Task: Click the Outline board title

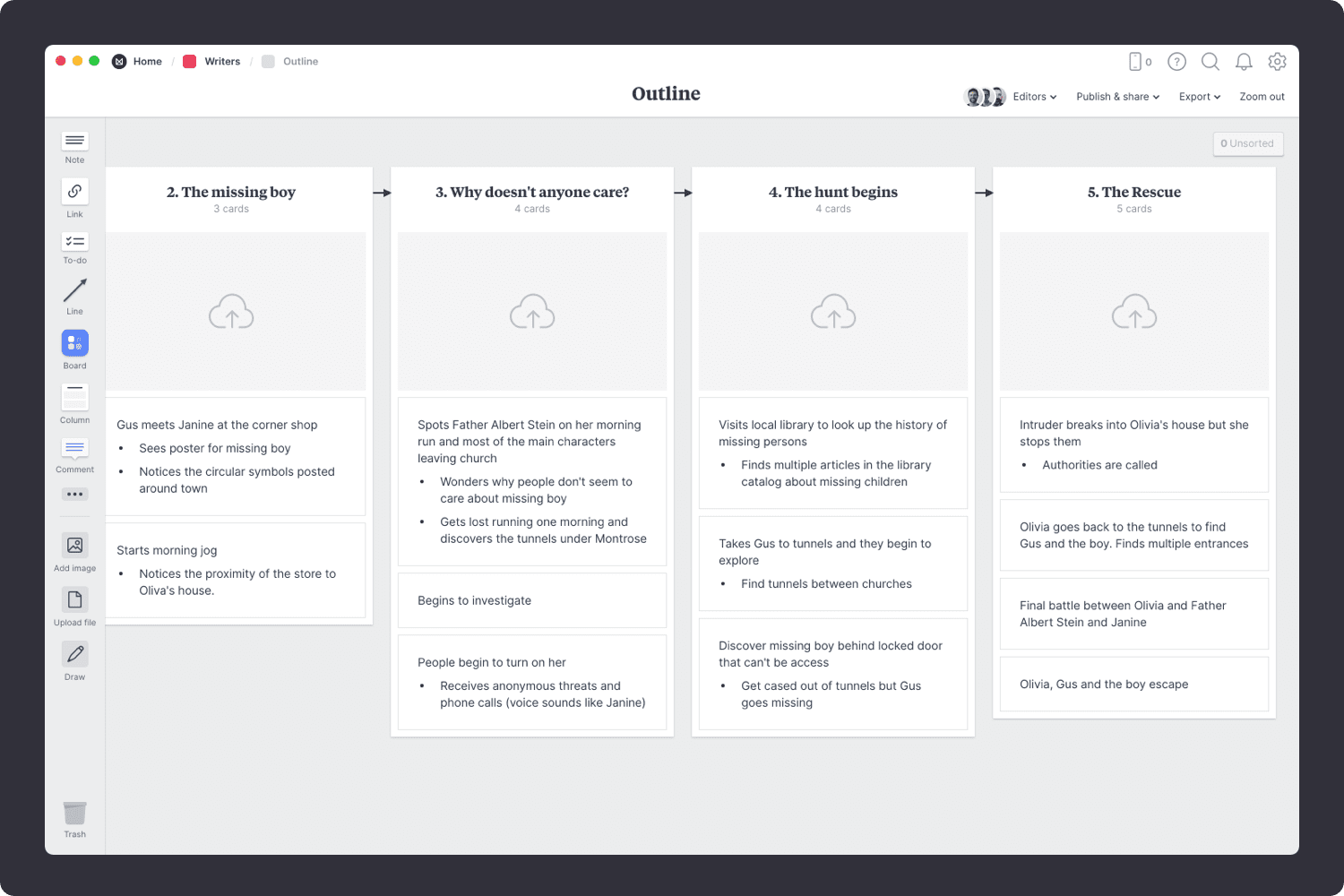Action: [666, 94]
